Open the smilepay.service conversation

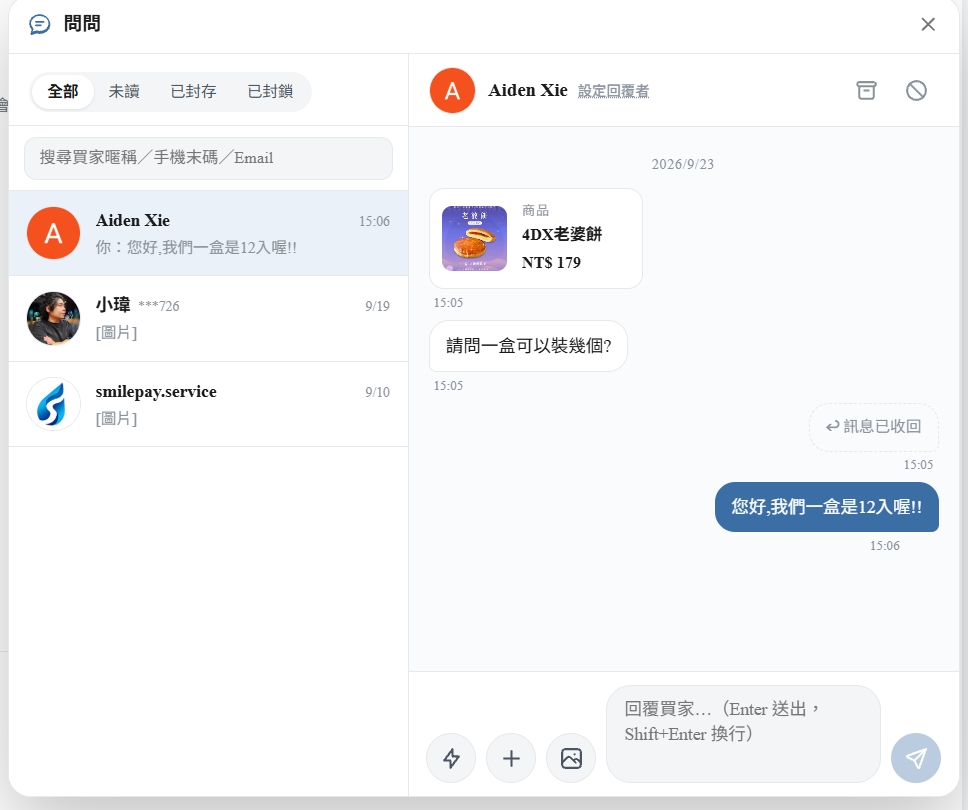click(209, 404)
